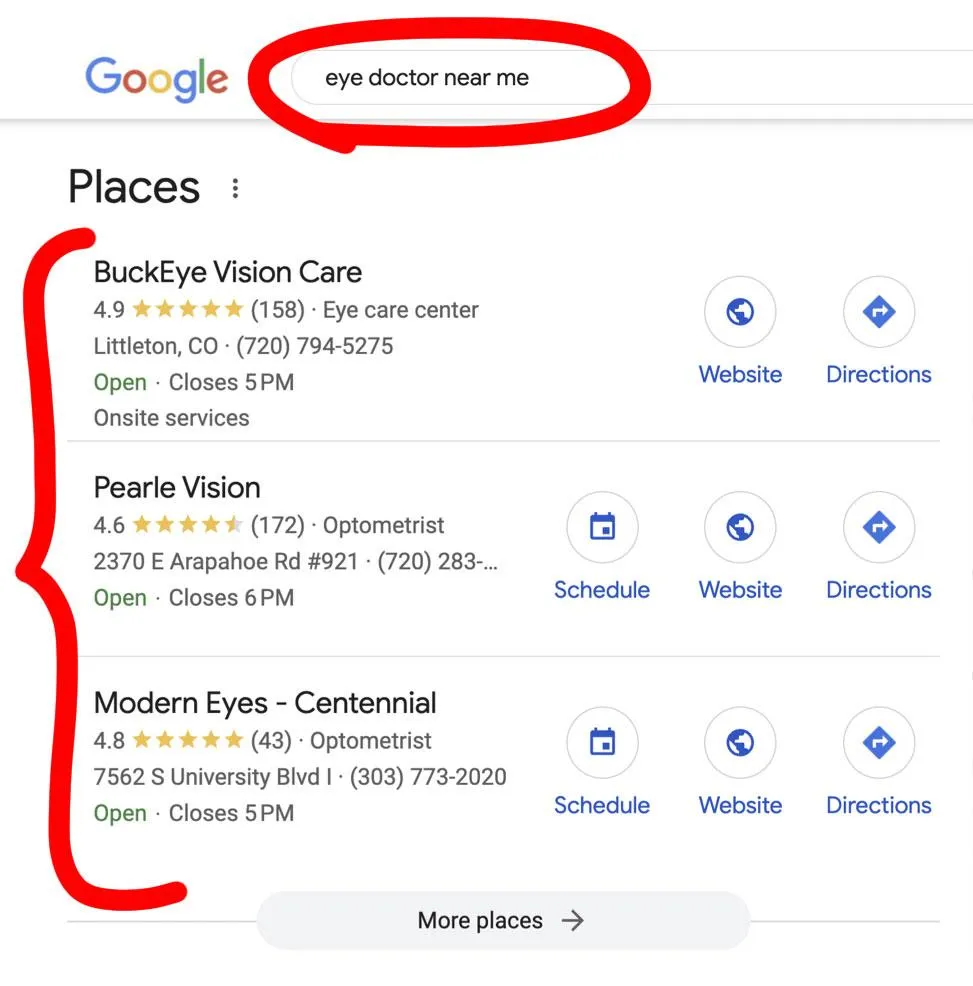The height and width of the screenshot is (986, 973).
Task: Click Modern Eyes 43 reviews rating
Action: point(271,741)
